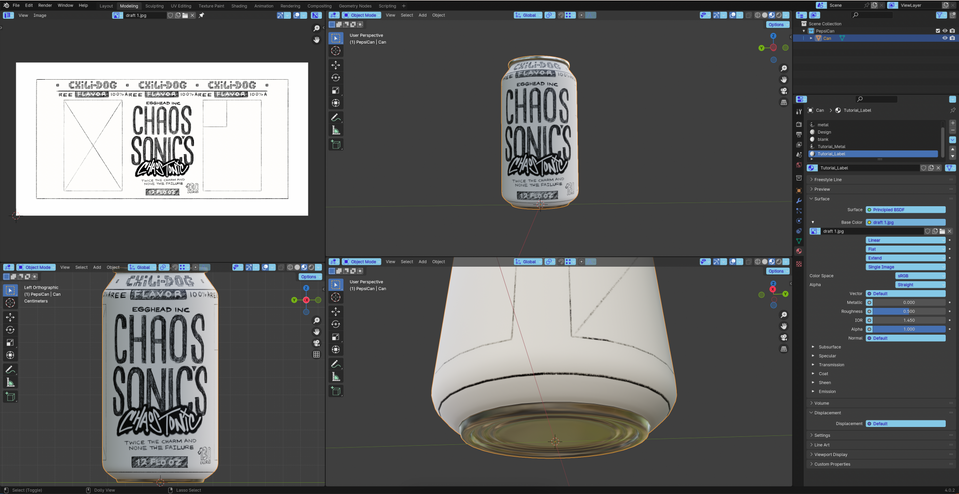Viewport: 959px width, 494px height.
Task: Hide the Can object with its eye icon
Action: click(944, 38)
